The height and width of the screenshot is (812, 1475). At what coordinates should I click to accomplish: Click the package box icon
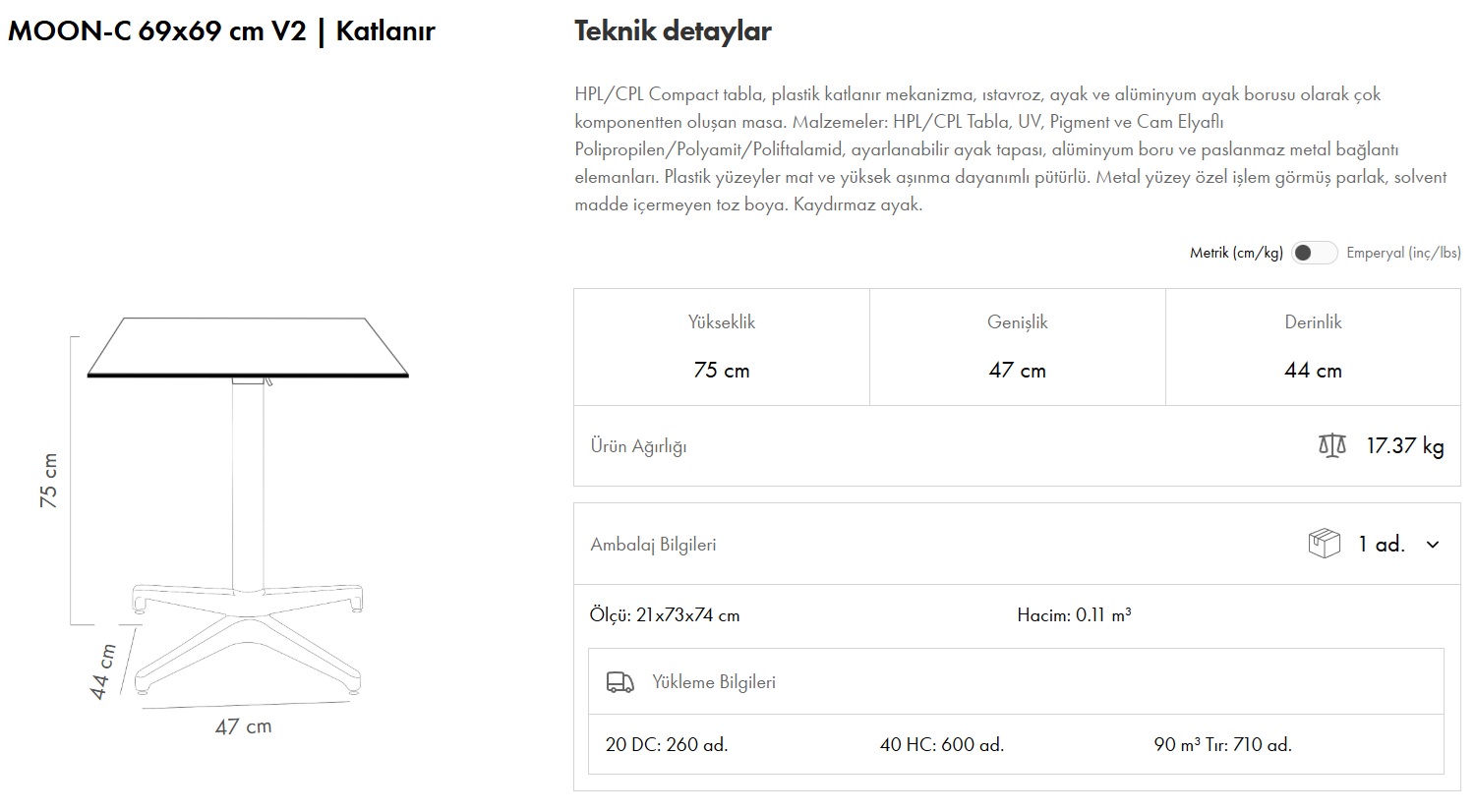1324,544
